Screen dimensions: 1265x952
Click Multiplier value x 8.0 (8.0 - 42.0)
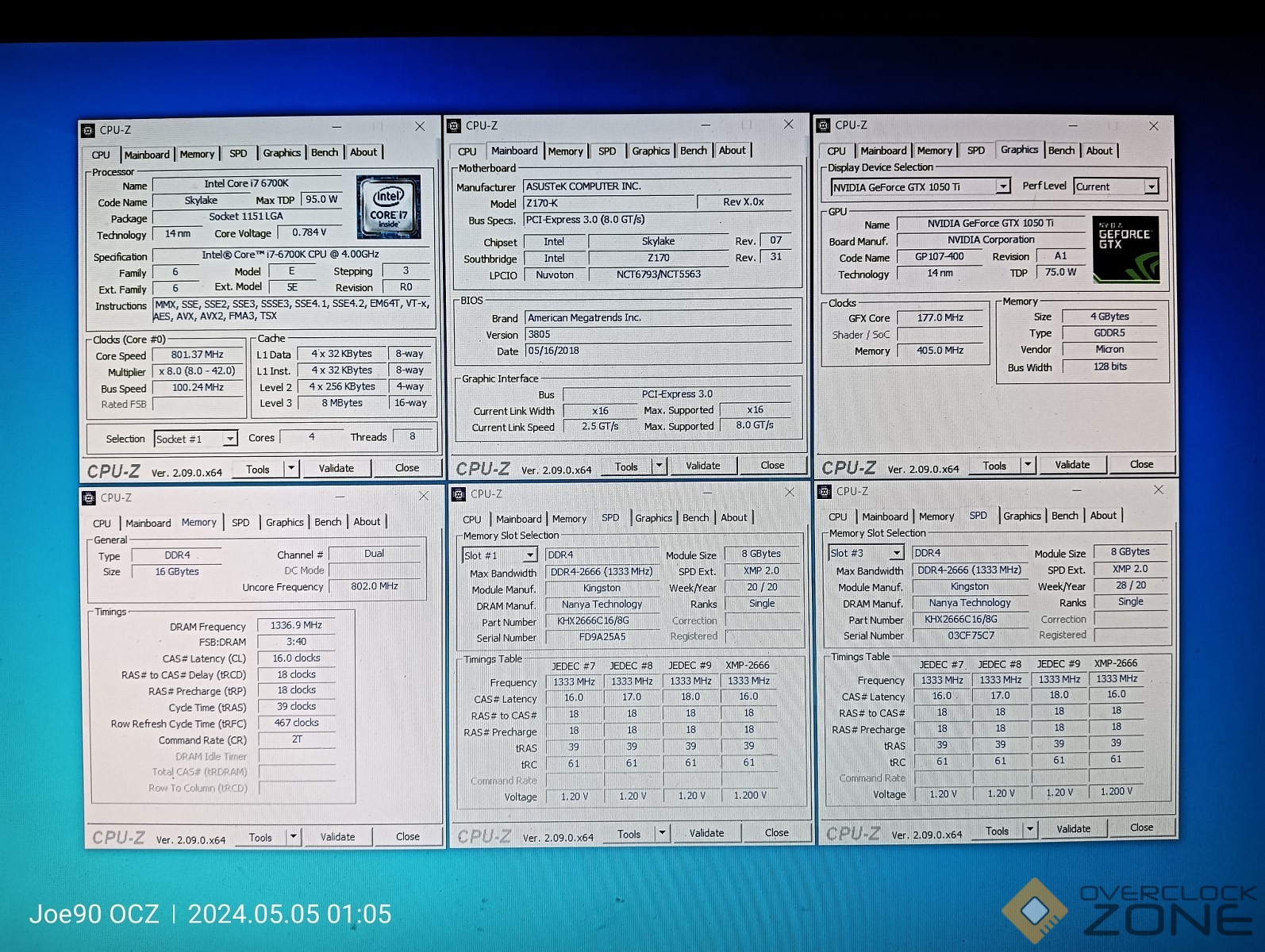(198, 371)
